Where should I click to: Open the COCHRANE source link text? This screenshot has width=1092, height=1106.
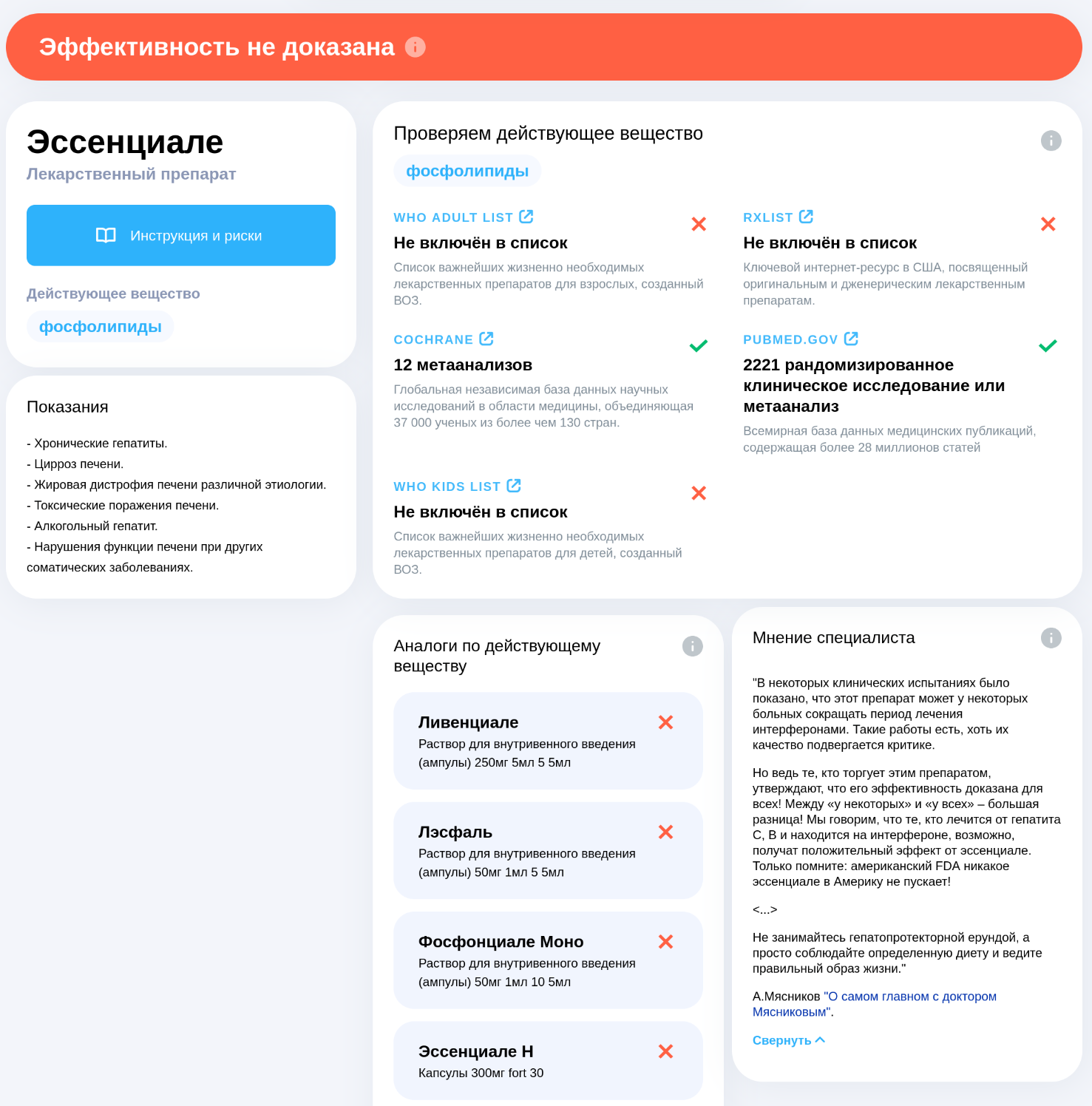coord(433,339)
